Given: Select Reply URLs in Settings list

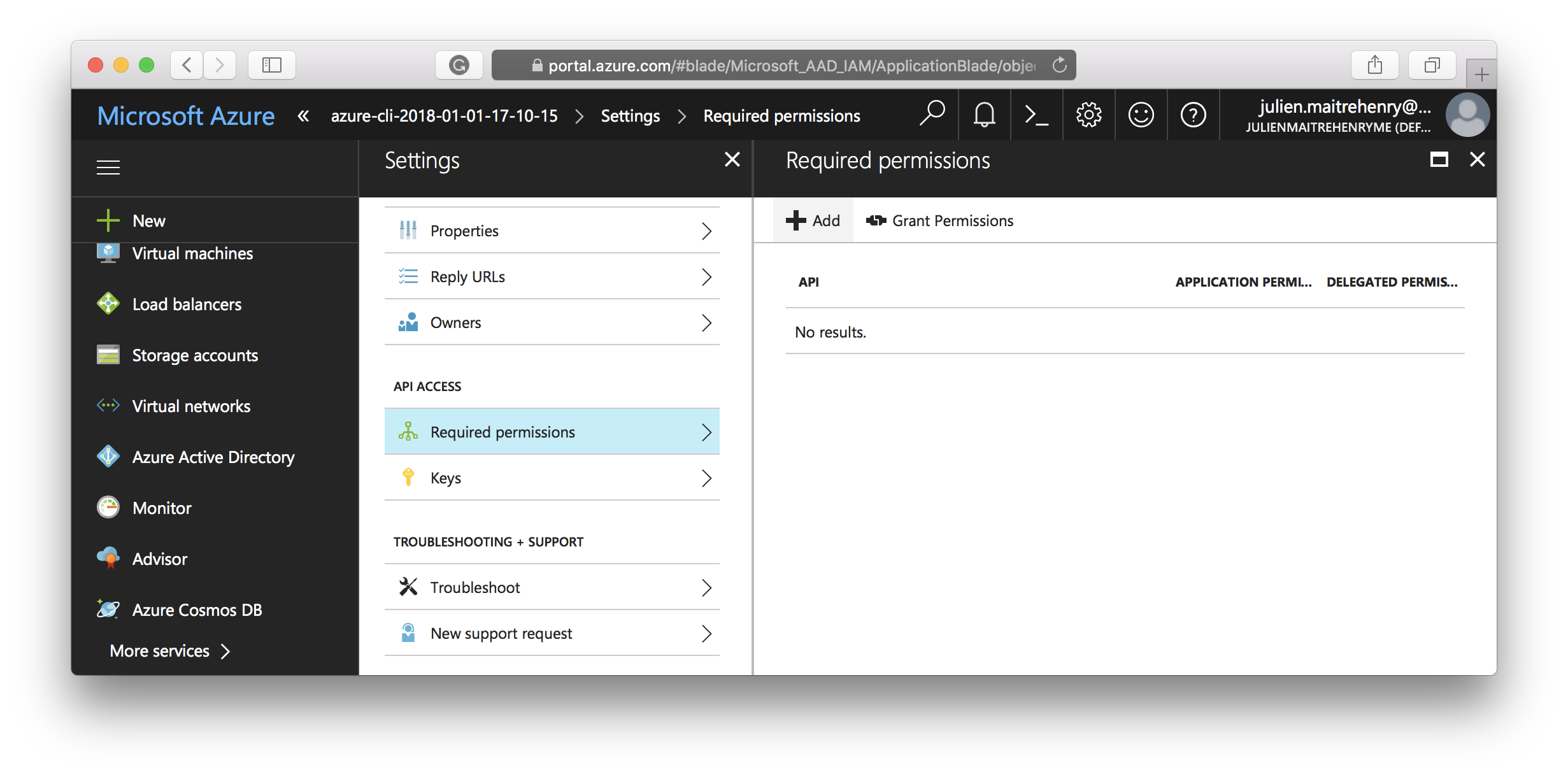Looking at the screenshot, I should [552, 276].
